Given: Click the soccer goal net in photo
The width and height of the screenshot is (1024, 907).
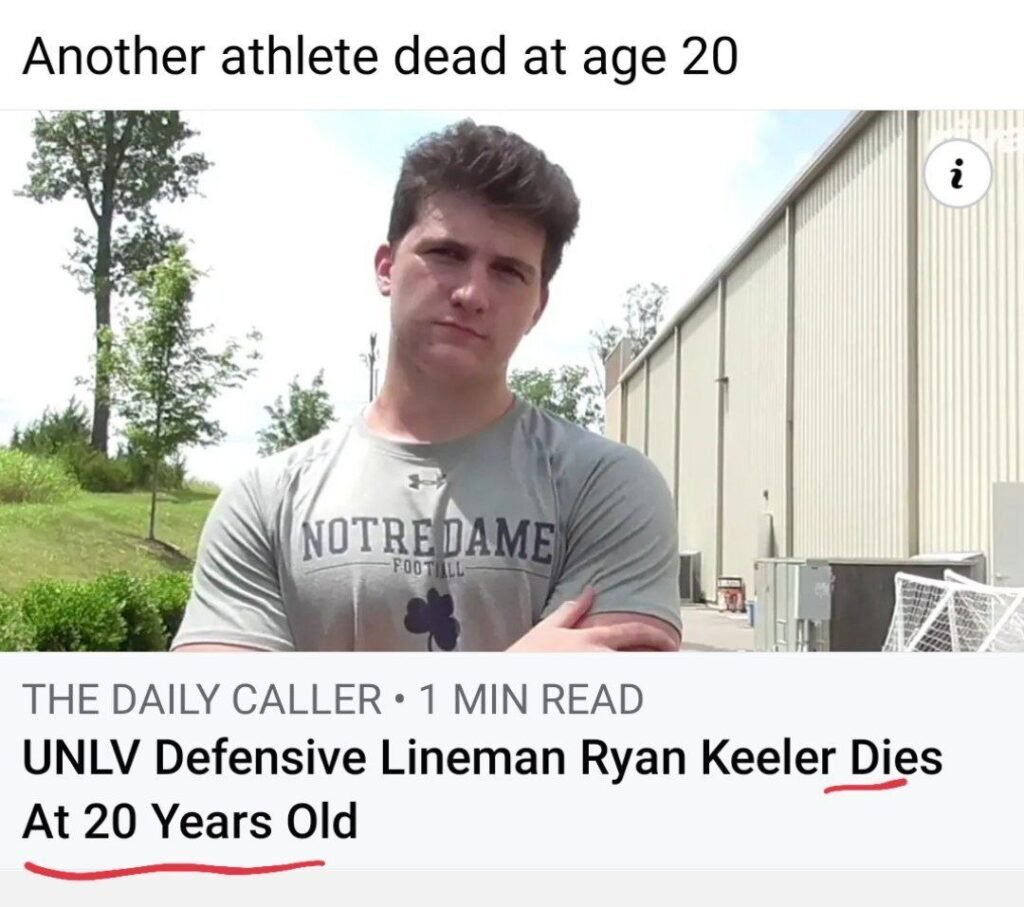Looking at the screenshot, I should point(952,611).
